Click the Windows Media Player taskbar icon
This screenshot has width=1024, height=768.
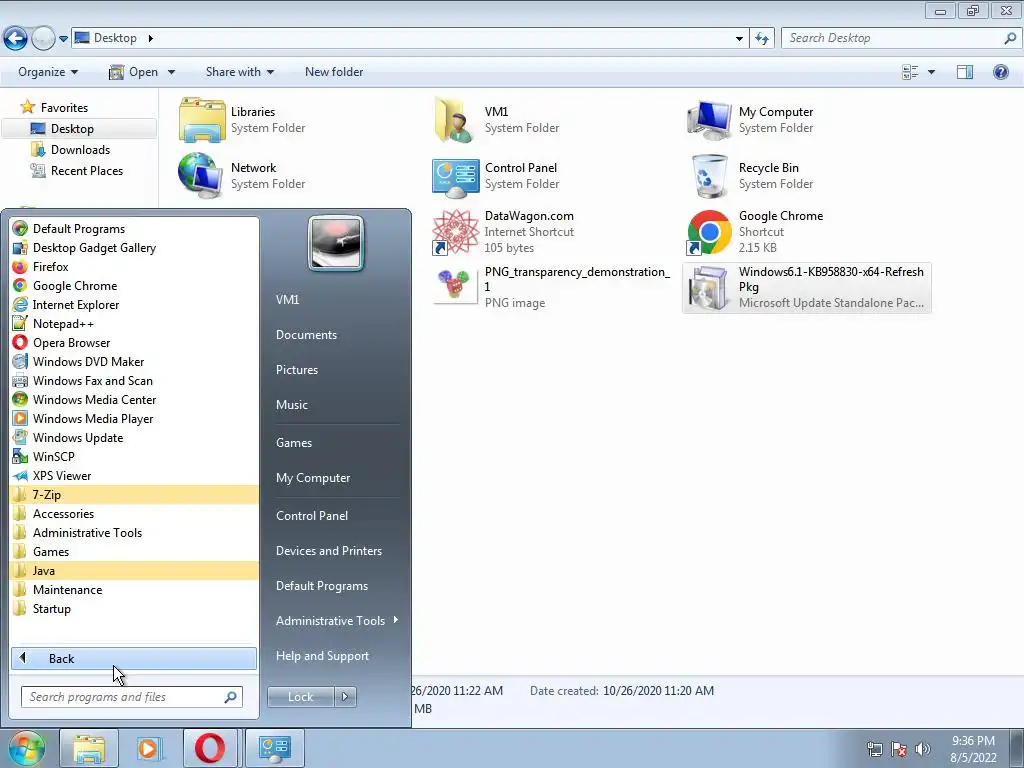pyautogui.click(x=149, y=748)
